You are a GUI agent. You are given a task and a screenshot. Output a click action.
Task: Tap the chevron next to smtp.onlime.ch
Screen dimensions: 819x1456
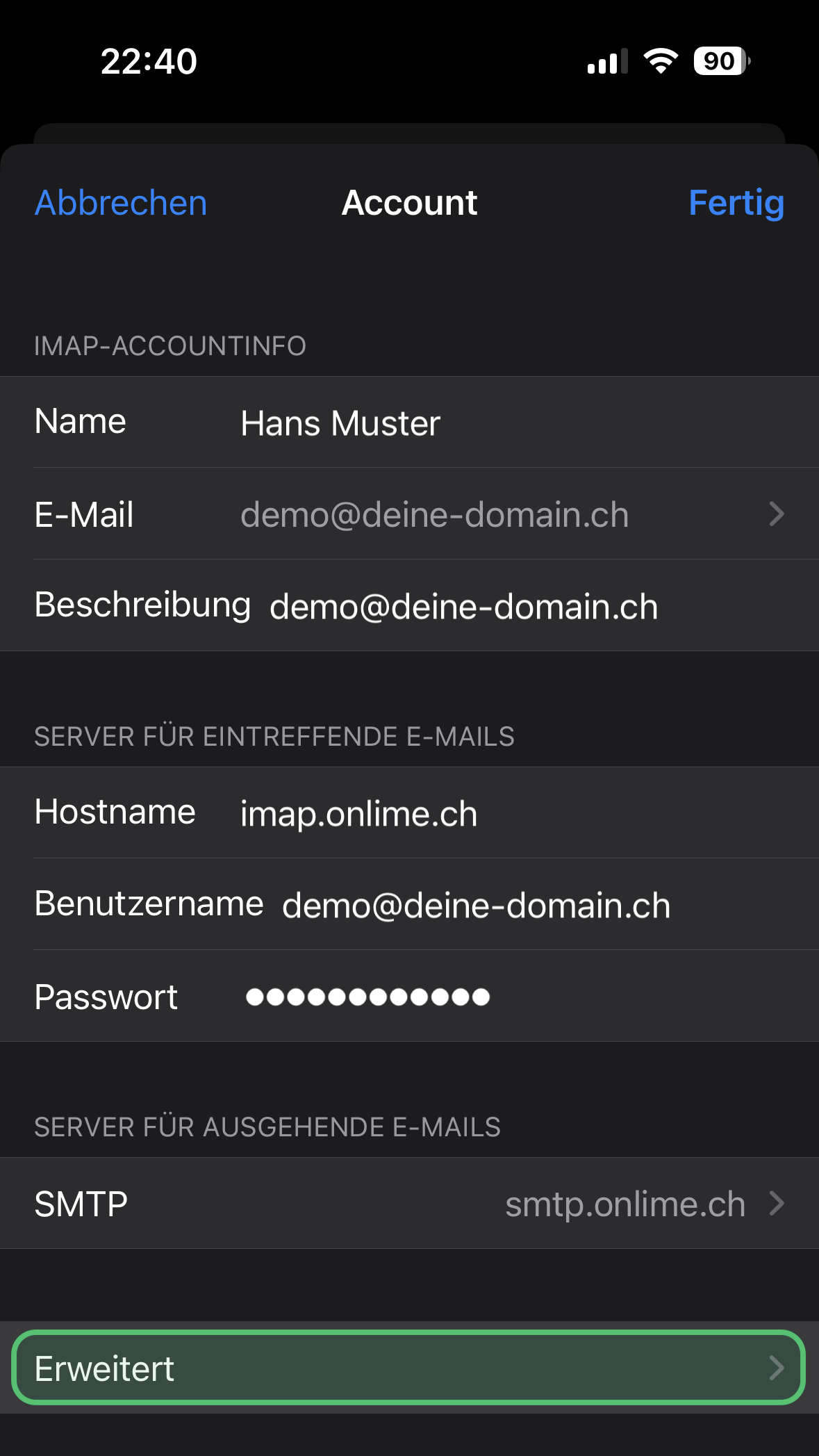[x=777, y=1203]
